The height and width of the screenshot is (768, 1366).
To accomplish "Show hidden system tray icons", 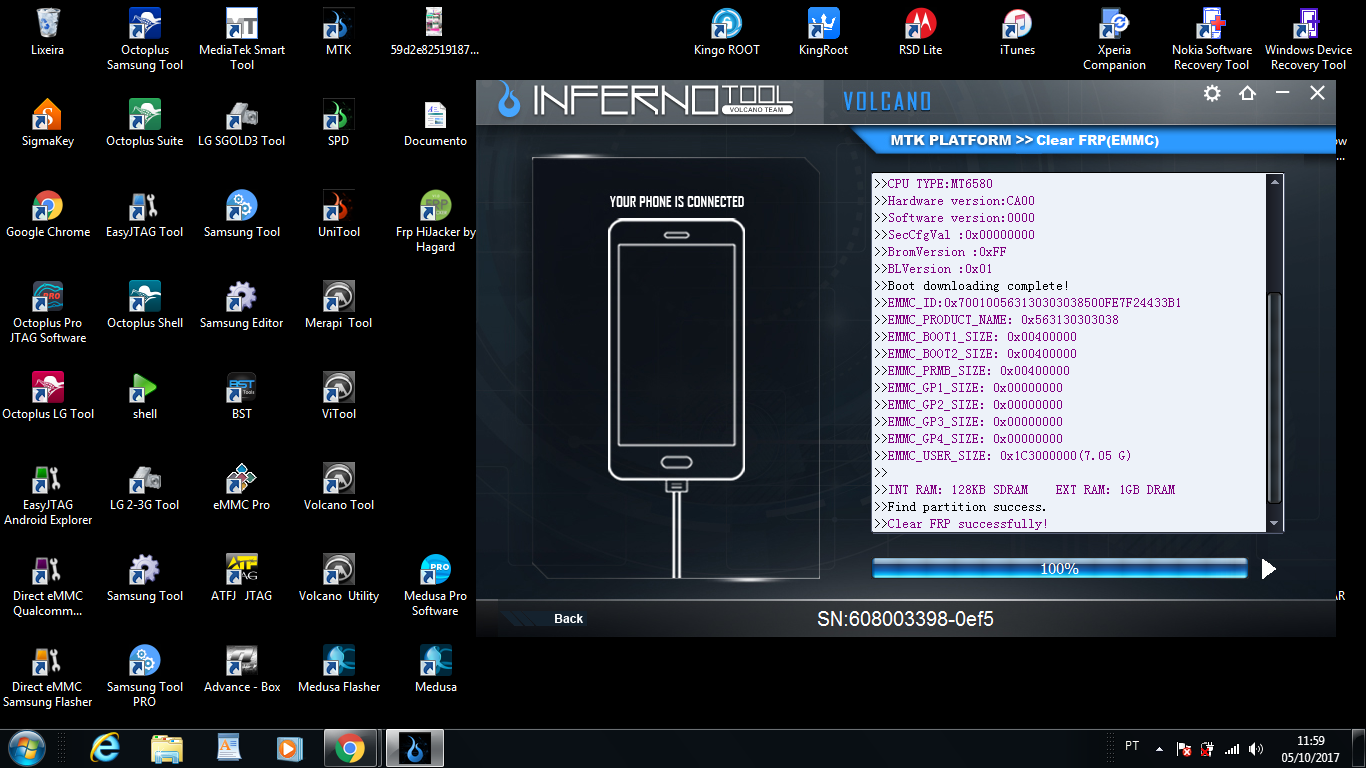I will pos(1160,748).
